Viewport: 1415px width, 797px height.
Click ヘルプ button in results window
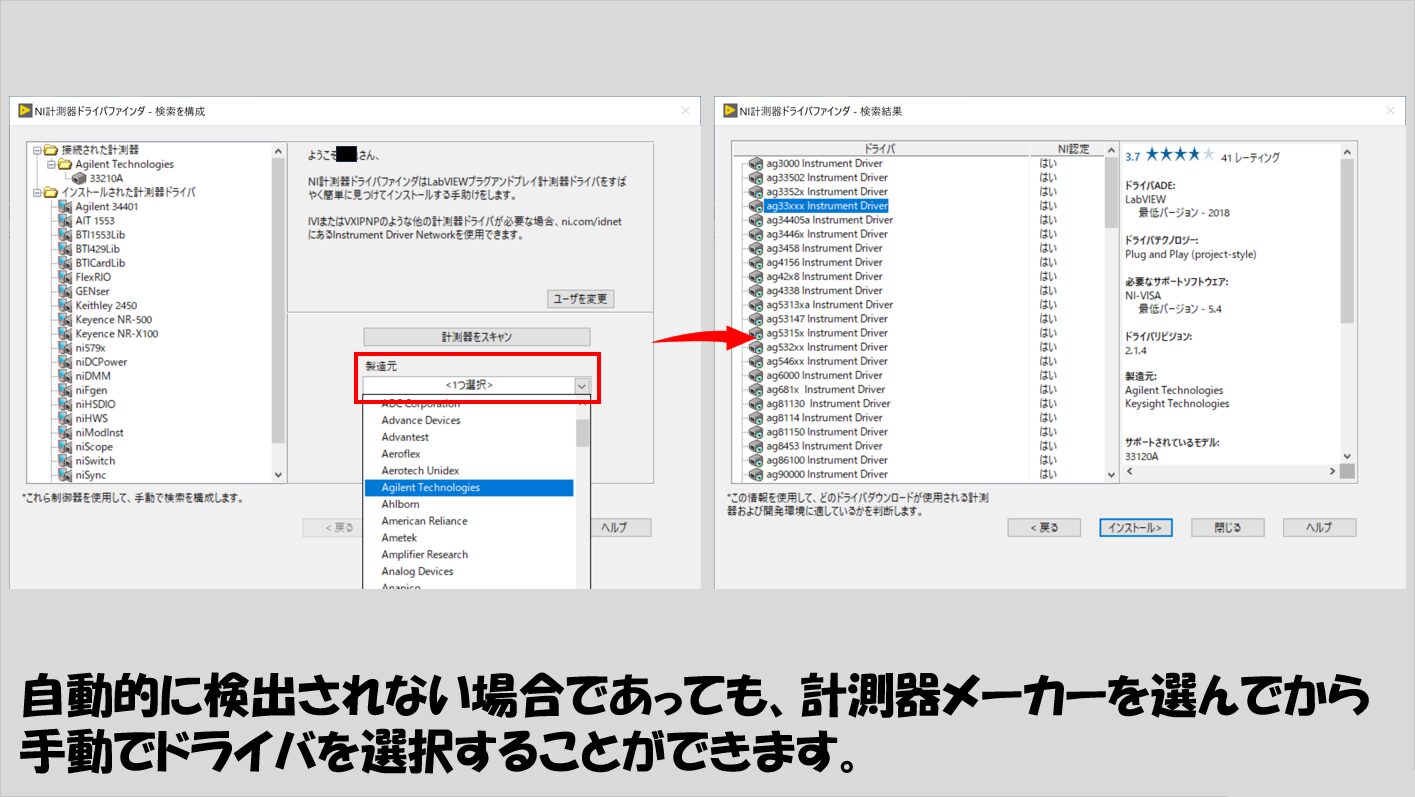pyautogui.click(x=1320, y=528)
